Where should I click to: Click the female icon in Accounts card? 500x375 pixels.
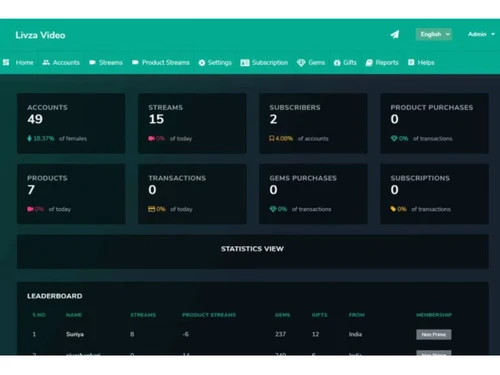pyautogui.click(x=29, y=138)
